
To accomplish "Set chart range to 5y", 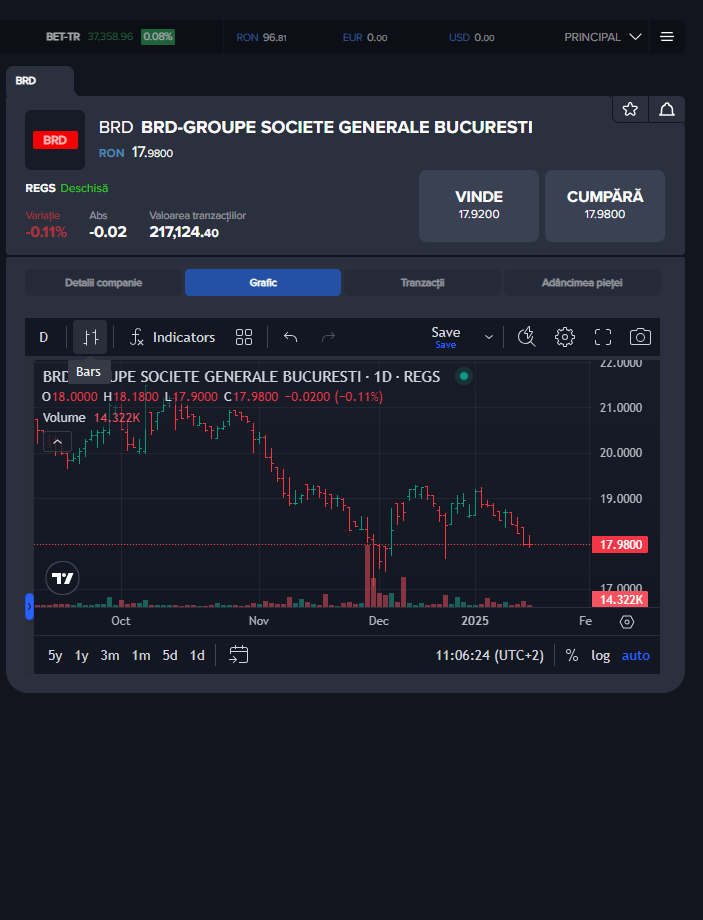I will coord(55,655).
